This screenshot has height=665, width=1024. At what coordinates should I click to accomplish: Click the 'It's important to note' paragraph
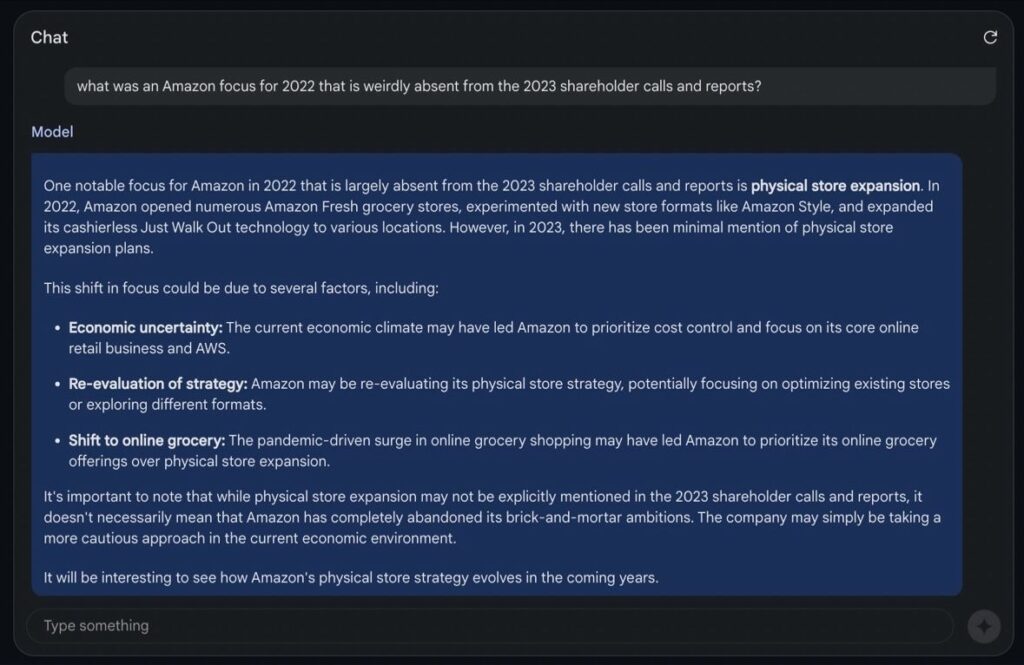click(x=490, y=517)
